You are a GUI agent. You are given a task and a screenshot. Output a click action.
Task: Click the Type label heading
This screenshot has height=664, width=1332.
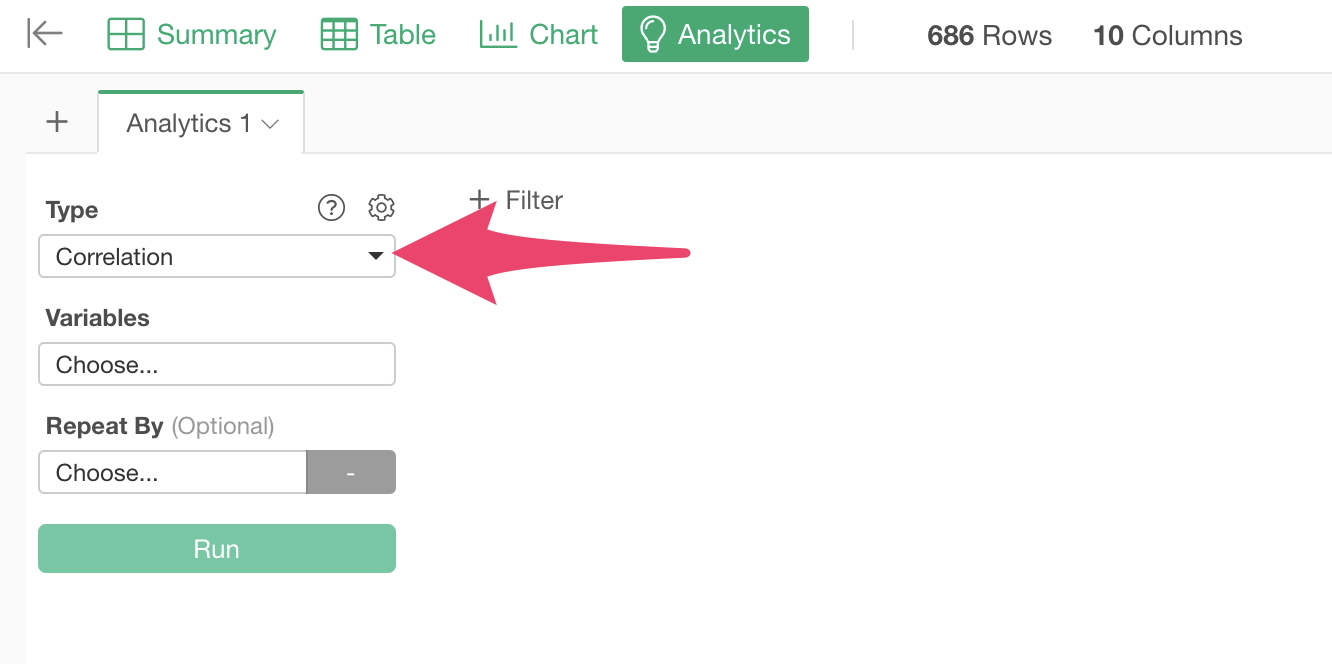tap(72, 210)
